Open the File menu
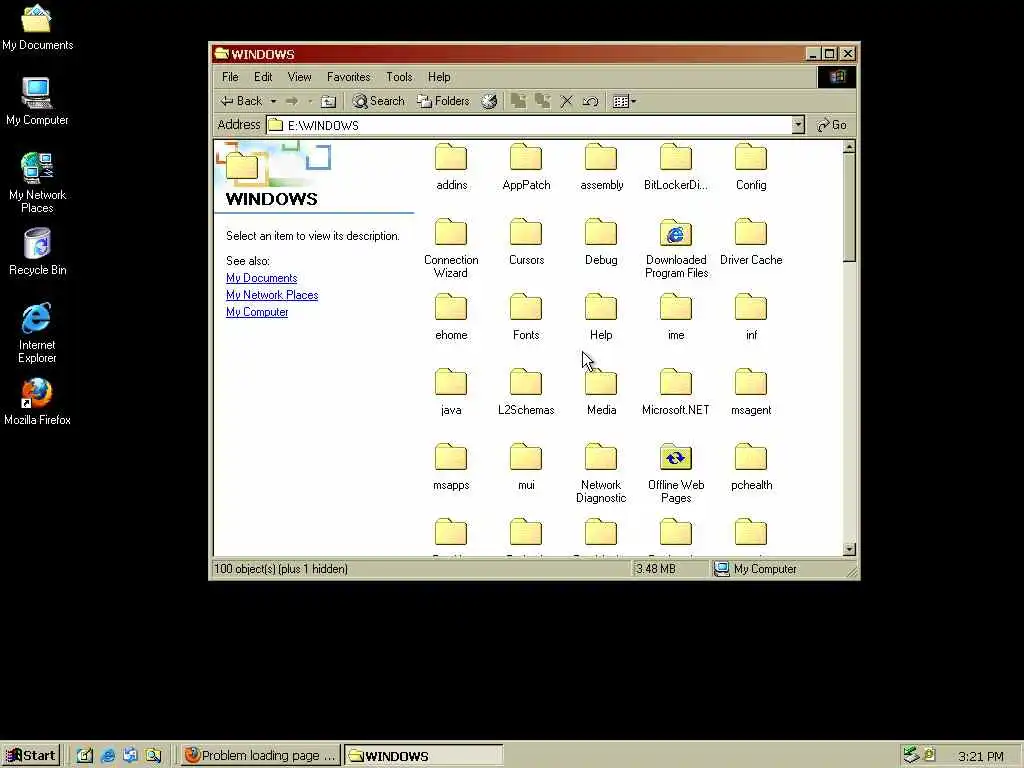The height and width of the screenshot is (768, 1024). tap(230, 77)
